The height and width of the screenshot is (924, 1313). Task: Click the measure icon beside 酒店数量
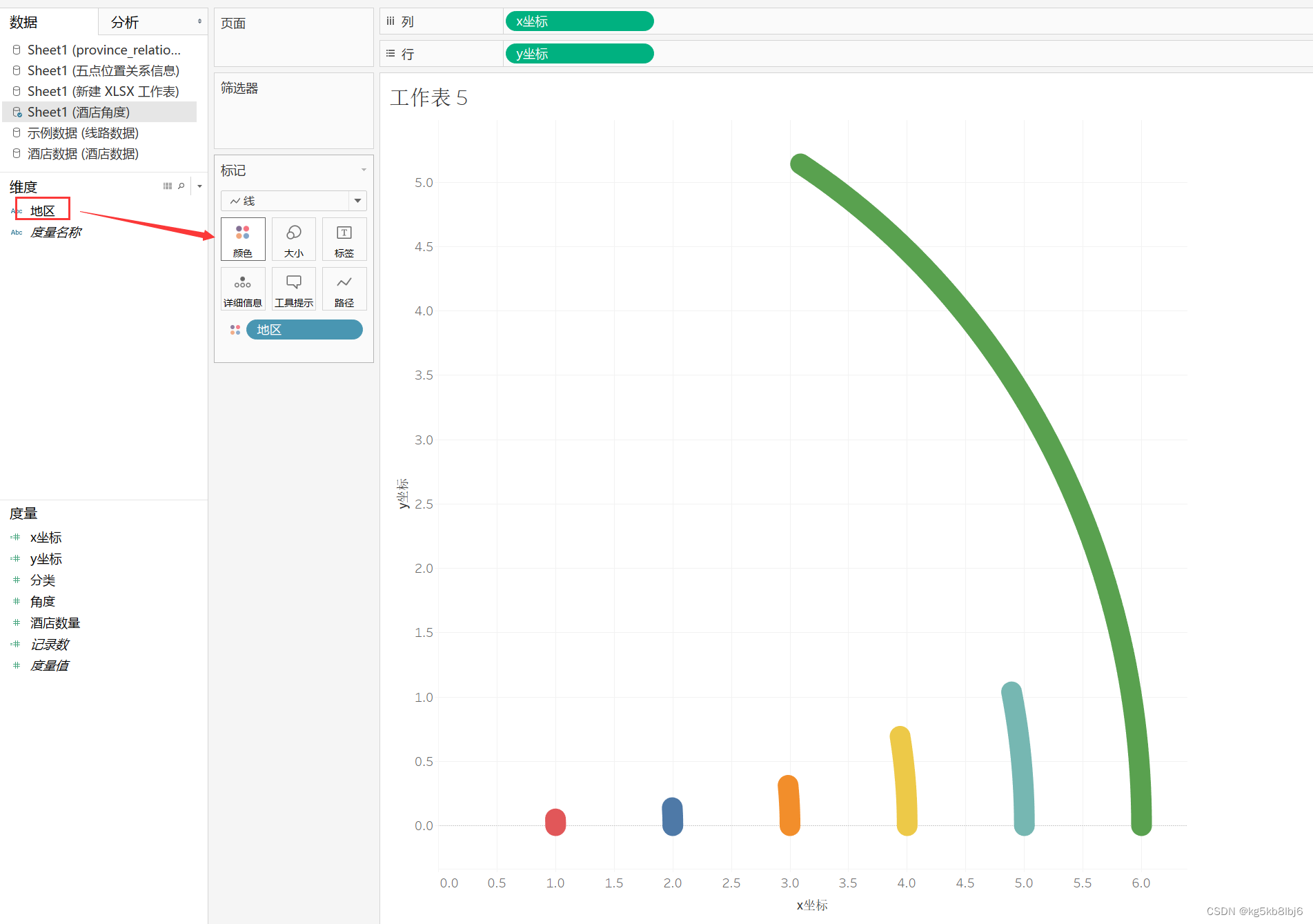click(x=17, y=622)
